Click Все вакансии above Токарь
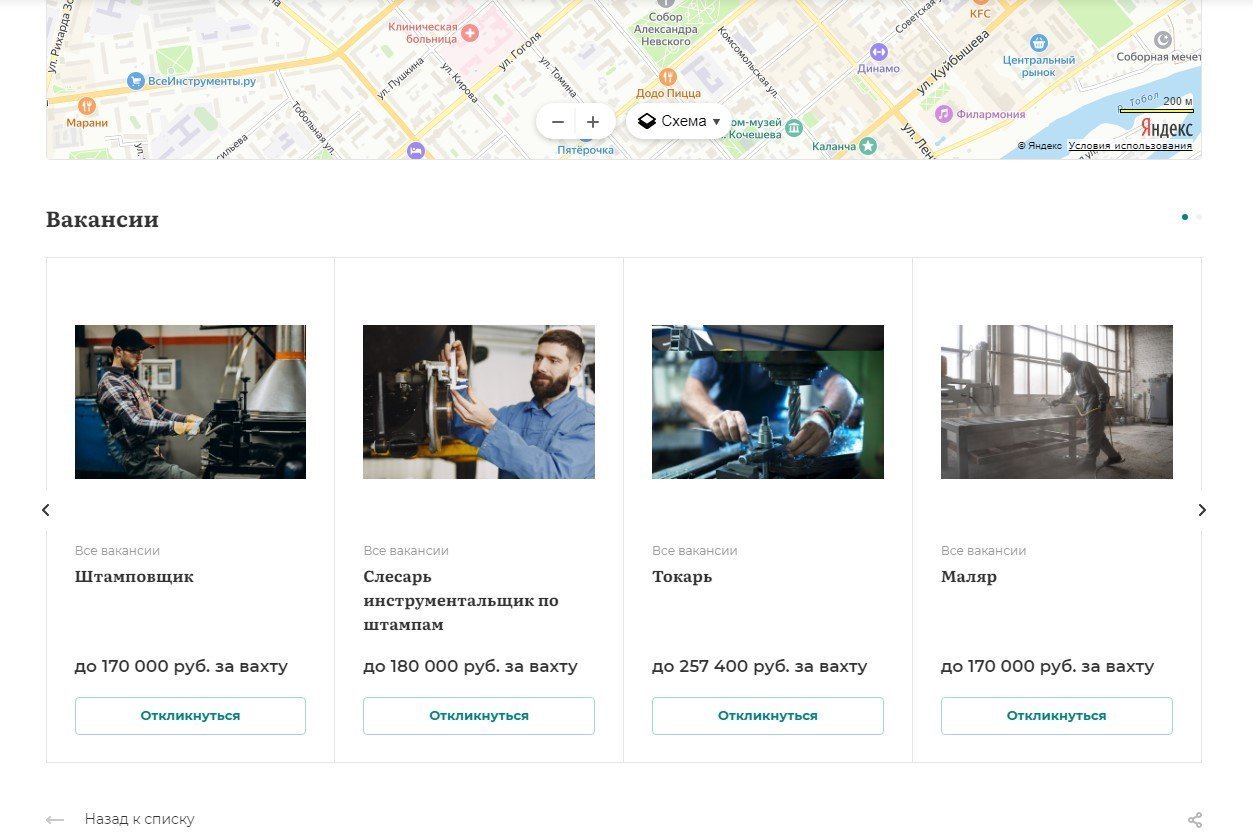Image resolution: width=1253 pixels, height=840 pixels. (x=694, y=551)
